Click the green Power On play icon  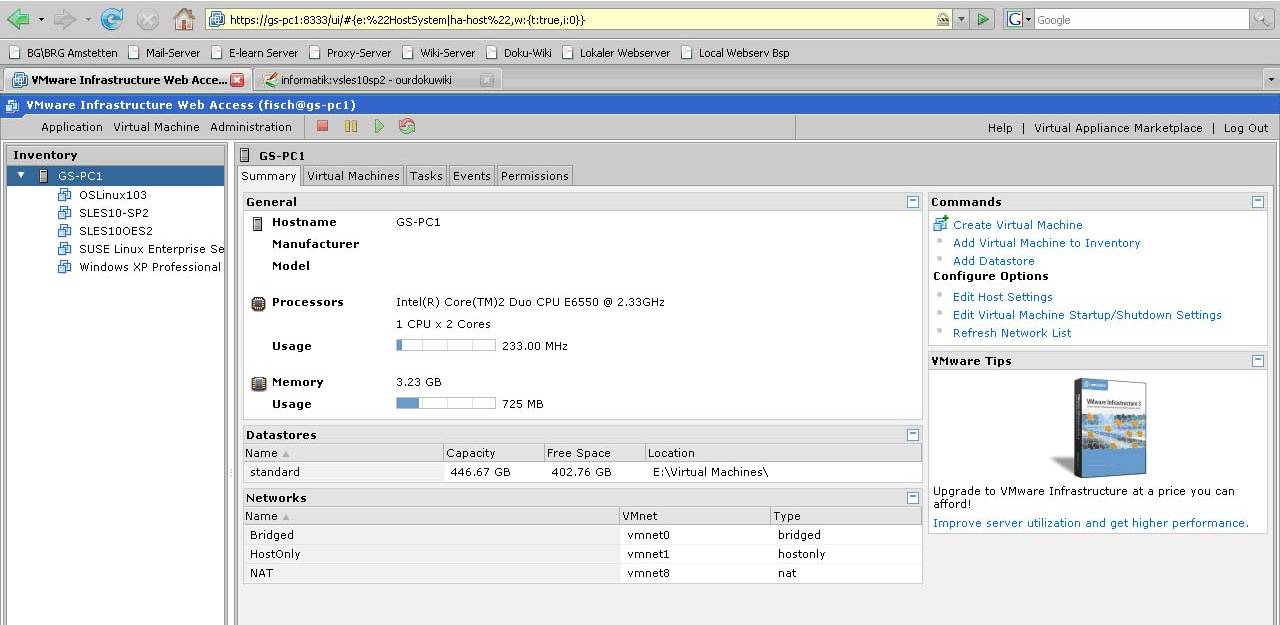click(x=379, y=126)
